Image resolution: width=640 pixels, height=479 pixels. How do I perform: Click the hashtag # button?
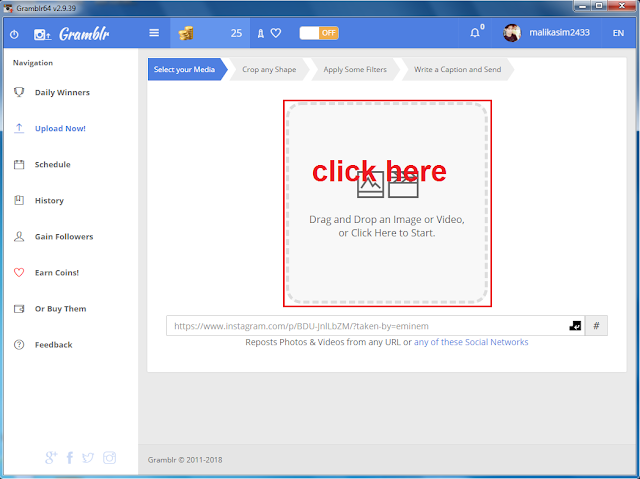[596, 326]
